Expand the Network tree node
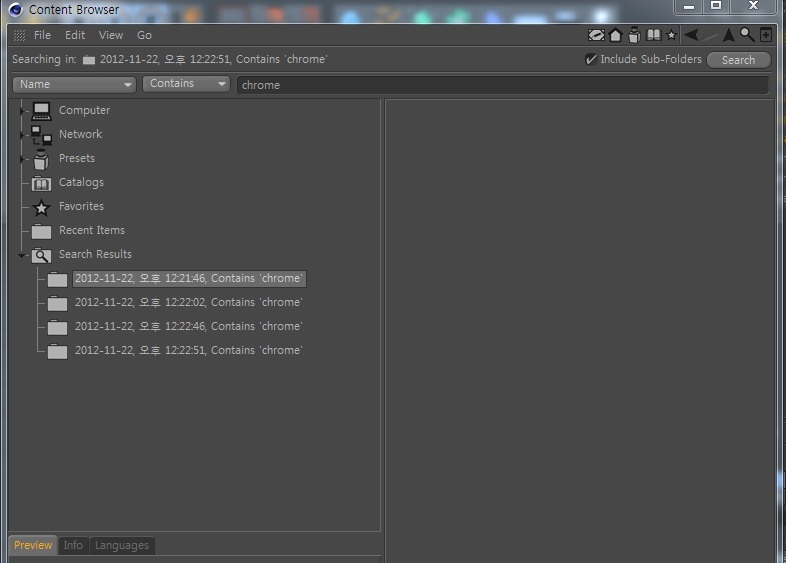 tap(22, 135)
